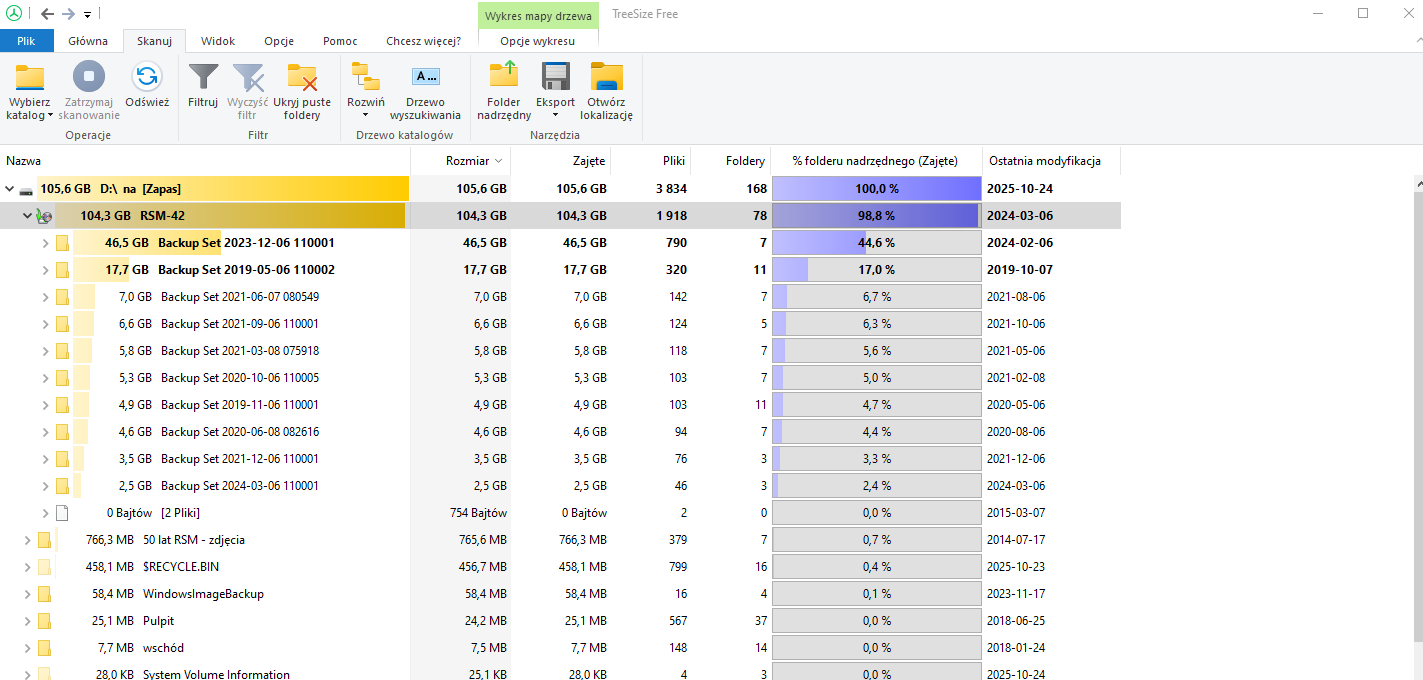Viewport: 1423px width, 680px height.
Task: Click the Wyczyść filtr icon
Action: [247, 77]
